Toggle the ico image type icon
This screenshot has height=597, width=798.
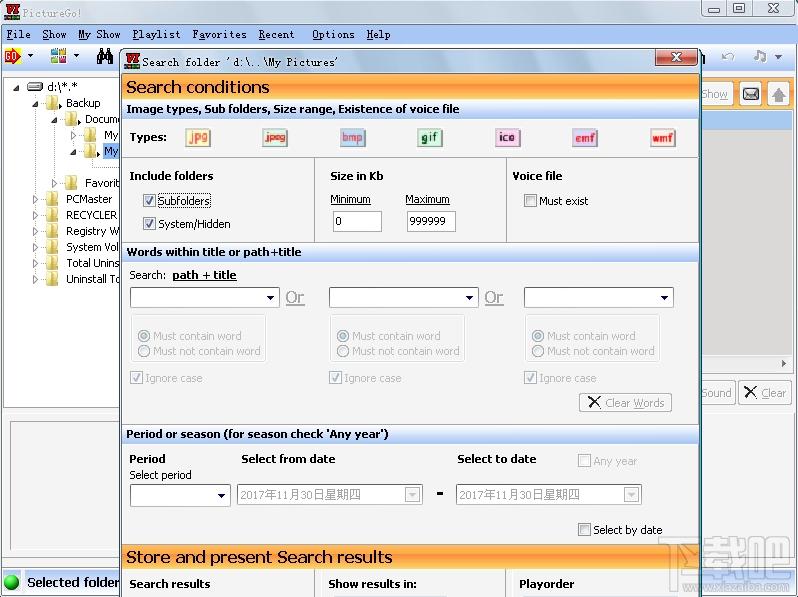coord(507,137)
